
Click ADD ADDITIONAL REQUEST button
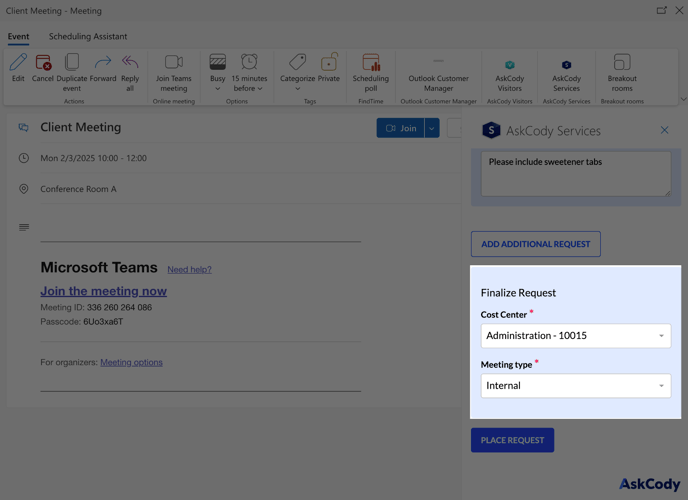(536, 244)
